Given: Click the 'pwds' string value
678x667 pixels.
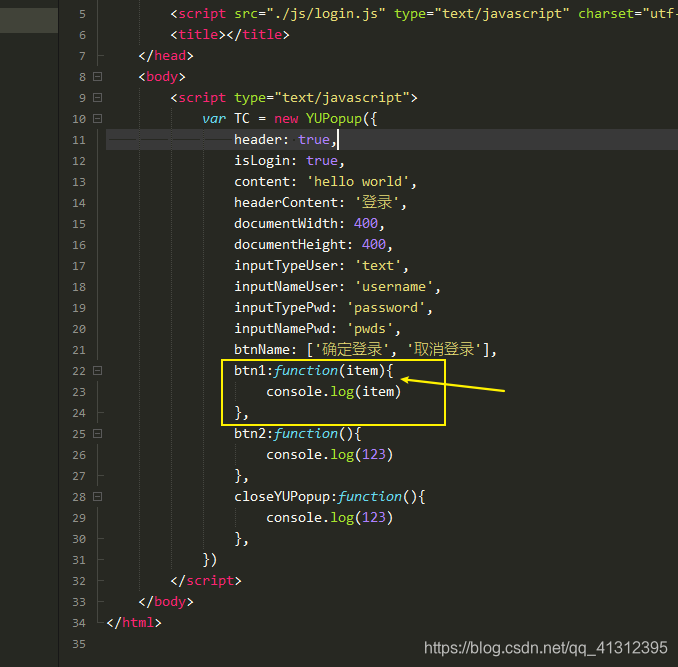Looking at the screenshot, I should click(370, 329).
